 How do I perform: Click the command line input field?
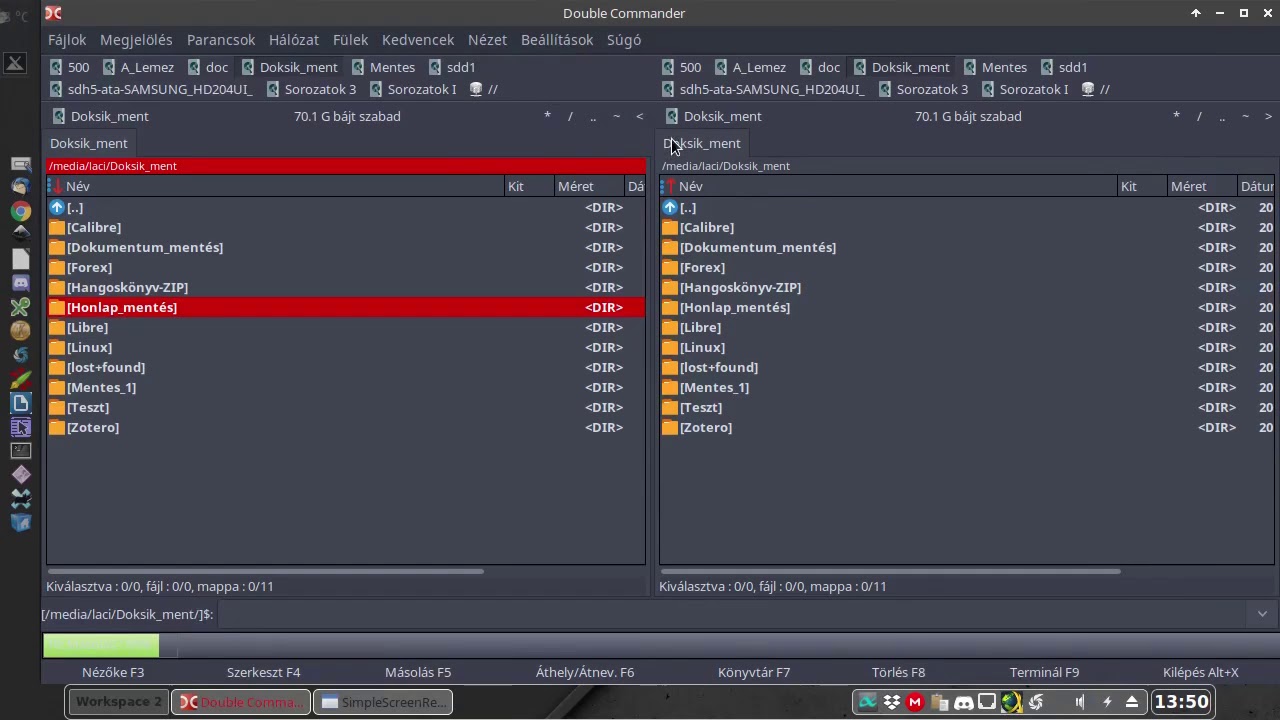[x=733, y=614]
